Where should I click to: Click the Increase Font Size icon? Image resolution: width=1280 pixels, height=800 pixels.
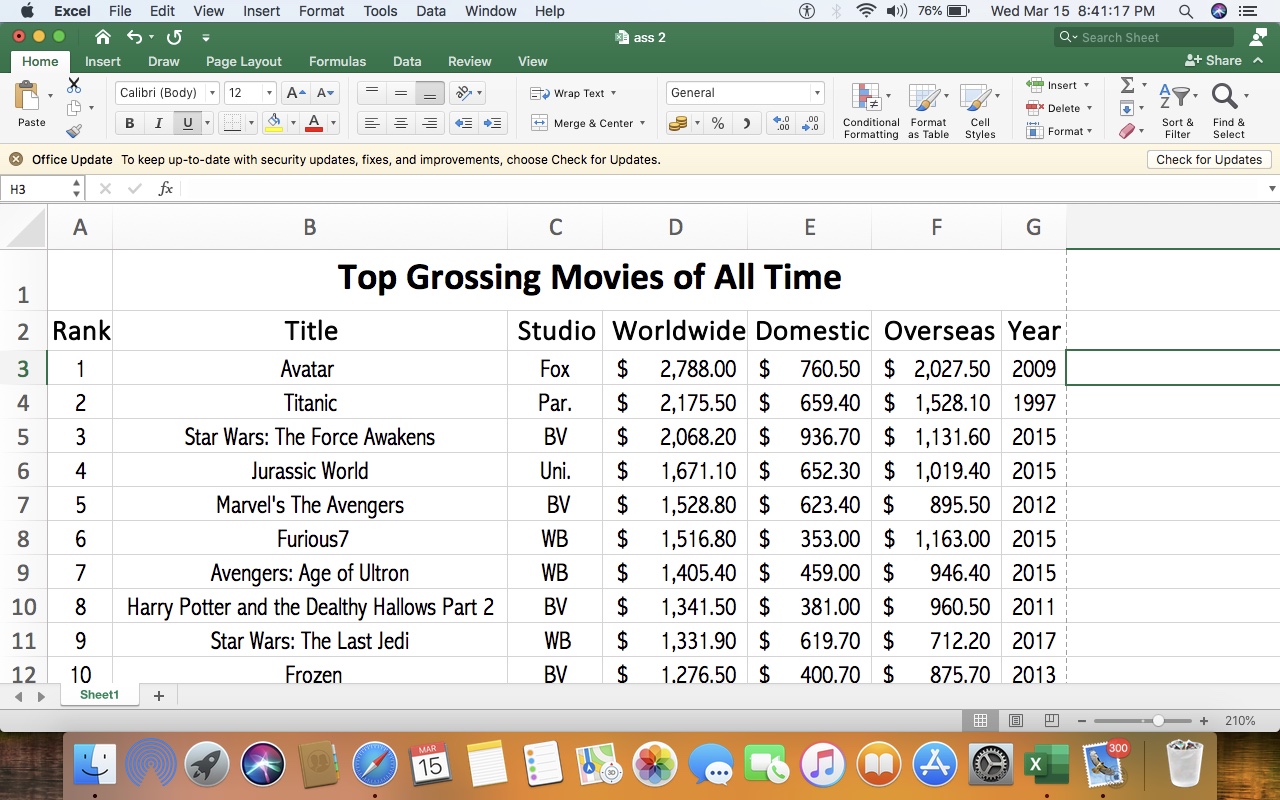tap(295, 93)
